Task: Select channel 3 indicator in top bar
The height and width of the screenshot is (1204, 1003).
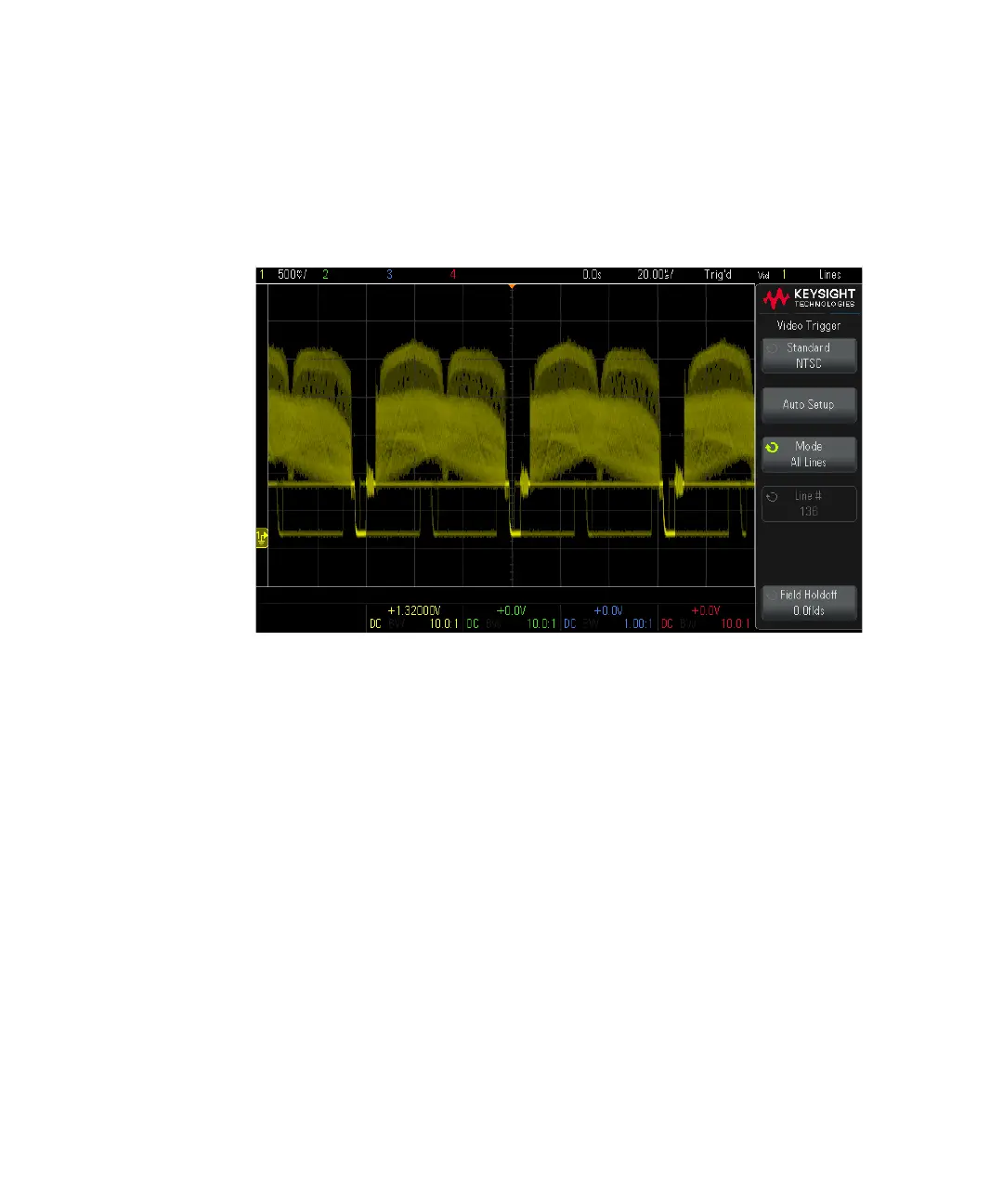Action: [389, 275]
